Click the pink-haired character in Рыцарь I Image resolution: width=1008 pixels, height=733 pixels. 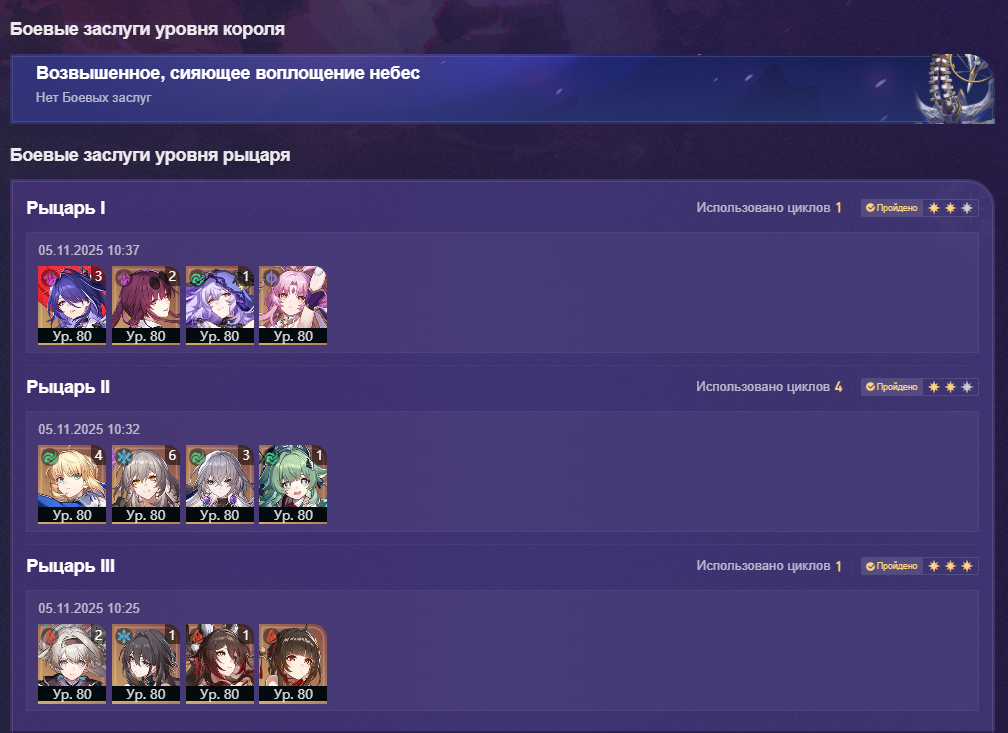click(293, 305)
